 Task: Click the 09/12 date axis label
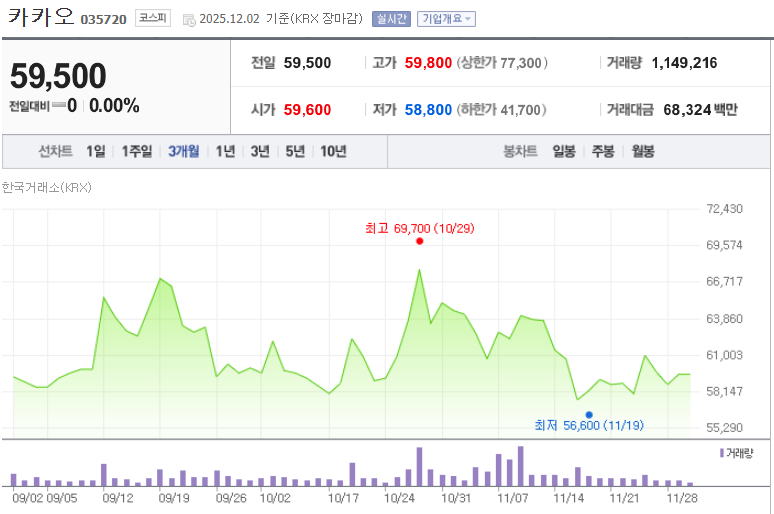117,498
